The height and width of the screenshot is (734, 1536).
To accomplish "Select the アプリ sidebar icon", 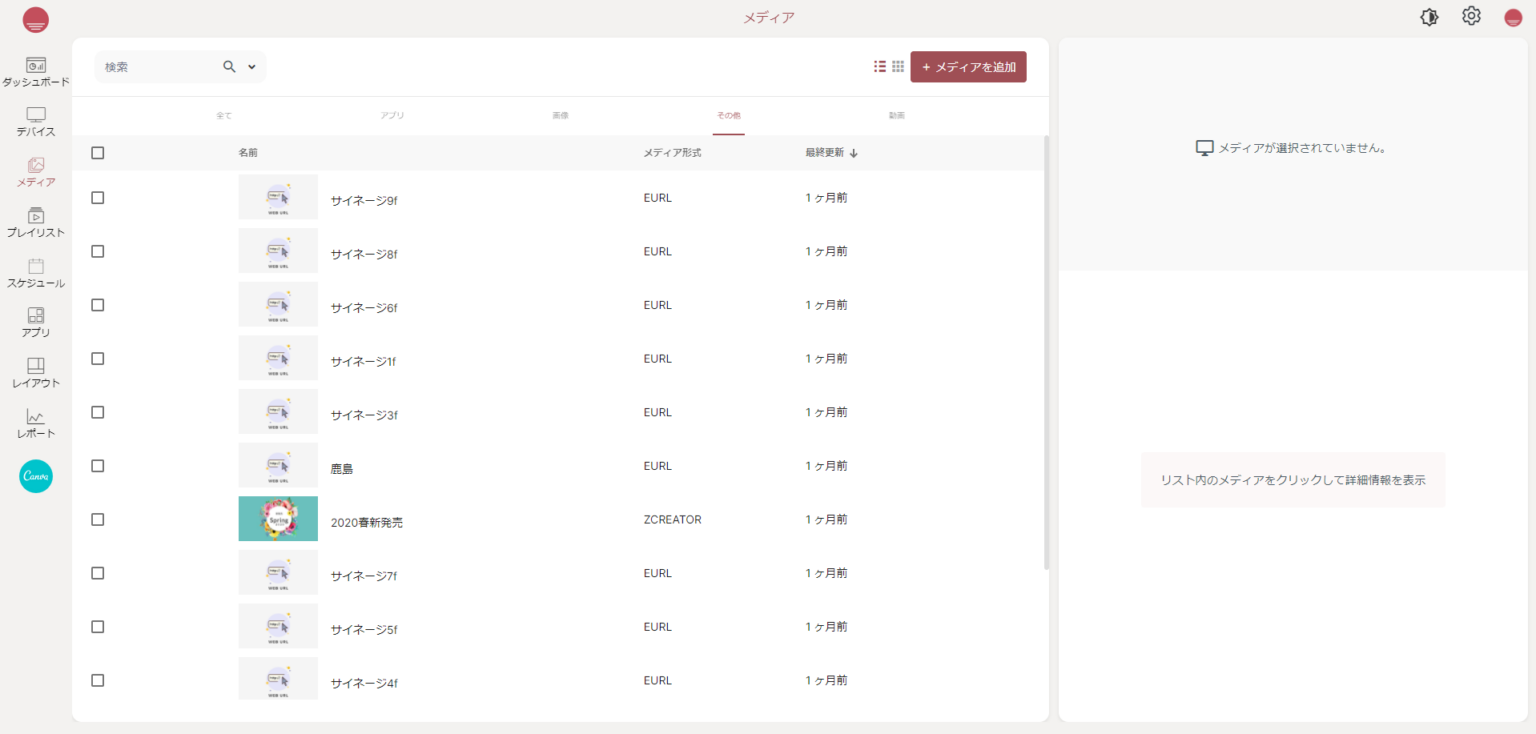I will point(36,316).
